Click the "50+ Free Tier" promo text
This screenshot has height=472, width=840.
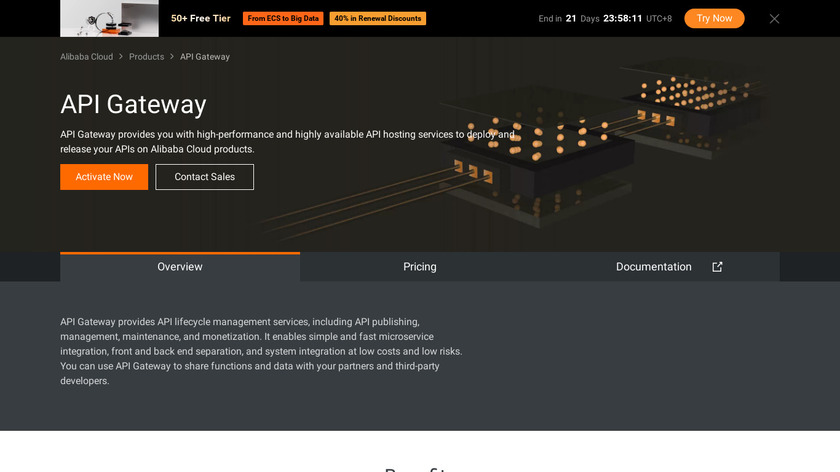pyautogui.click(x=202, y=18)
